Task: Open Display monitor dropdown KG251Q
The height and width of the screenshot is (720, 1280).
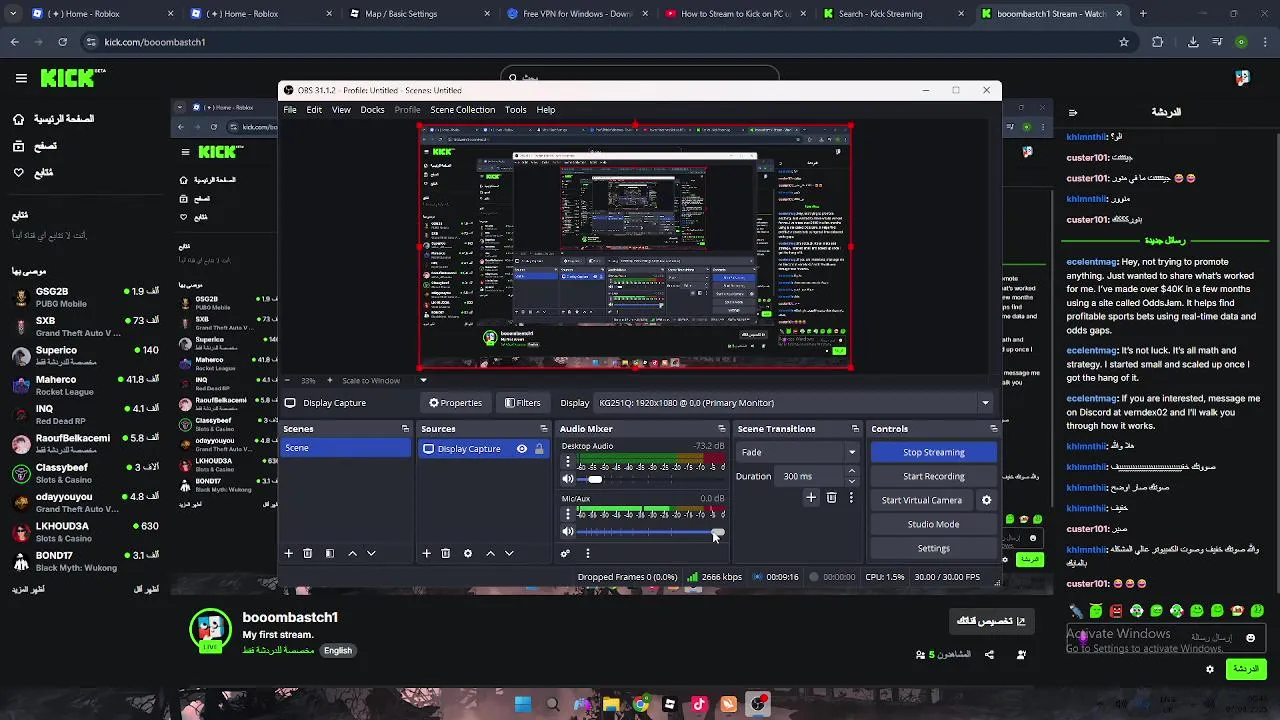Action: coord(794,403)
